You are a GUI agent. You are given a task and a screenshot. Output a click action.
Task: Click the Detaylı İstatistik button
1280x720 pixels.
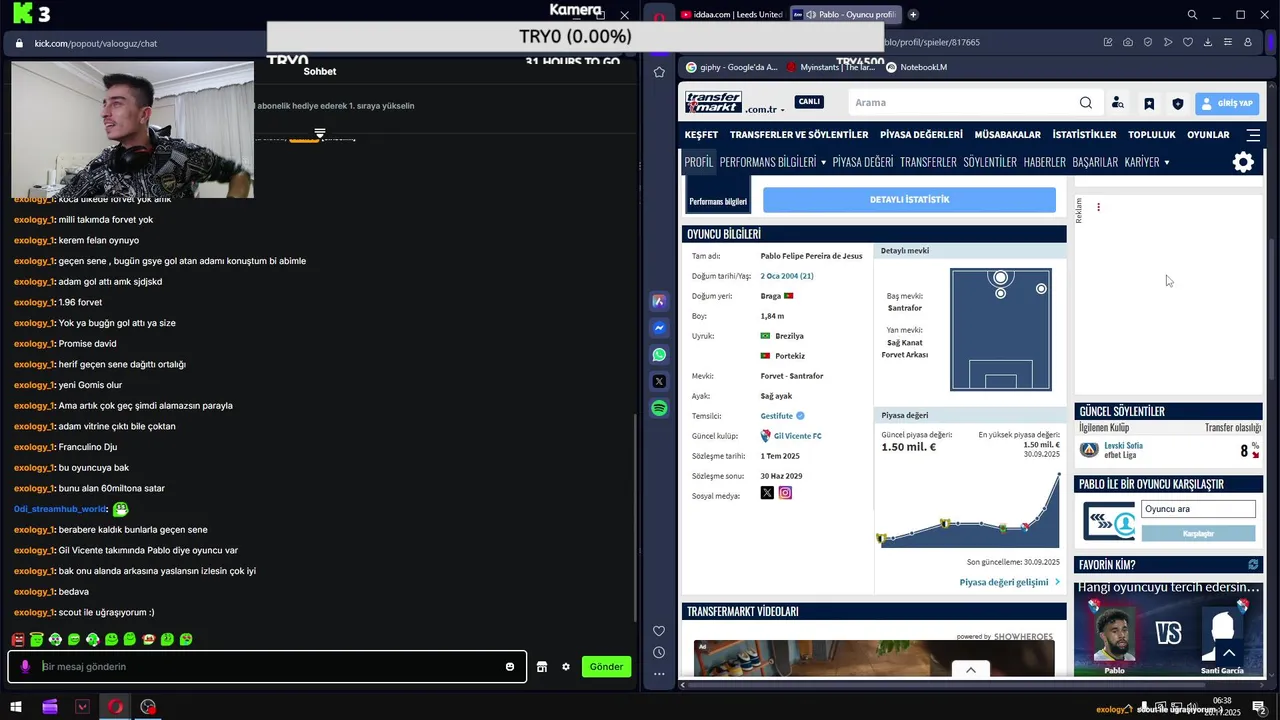pyautogui.click(x=909, y=199)
